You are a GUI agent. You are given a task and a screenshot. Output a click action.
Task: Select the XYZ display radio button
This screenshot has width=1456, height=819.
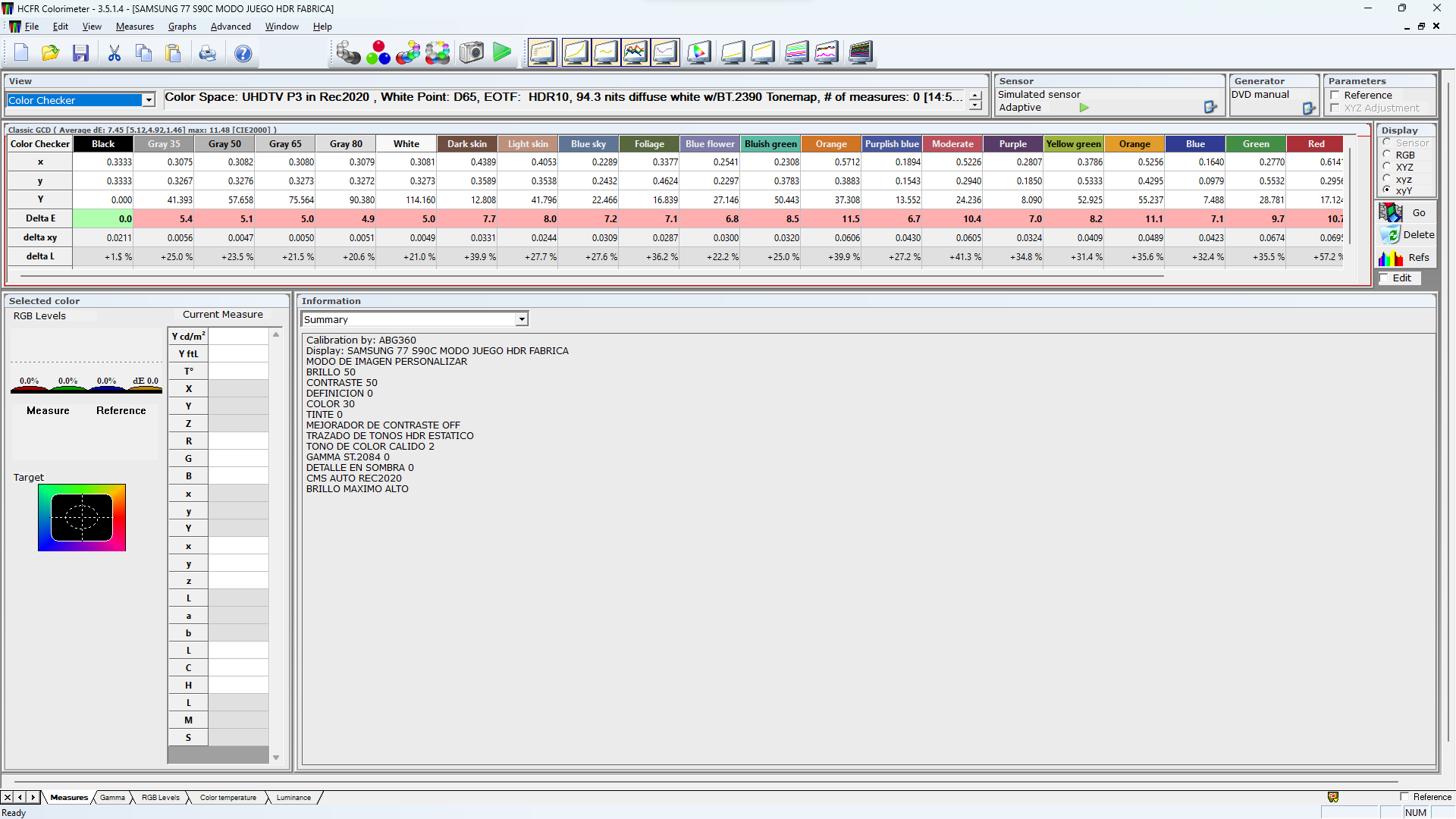(x=1386, y=167)
